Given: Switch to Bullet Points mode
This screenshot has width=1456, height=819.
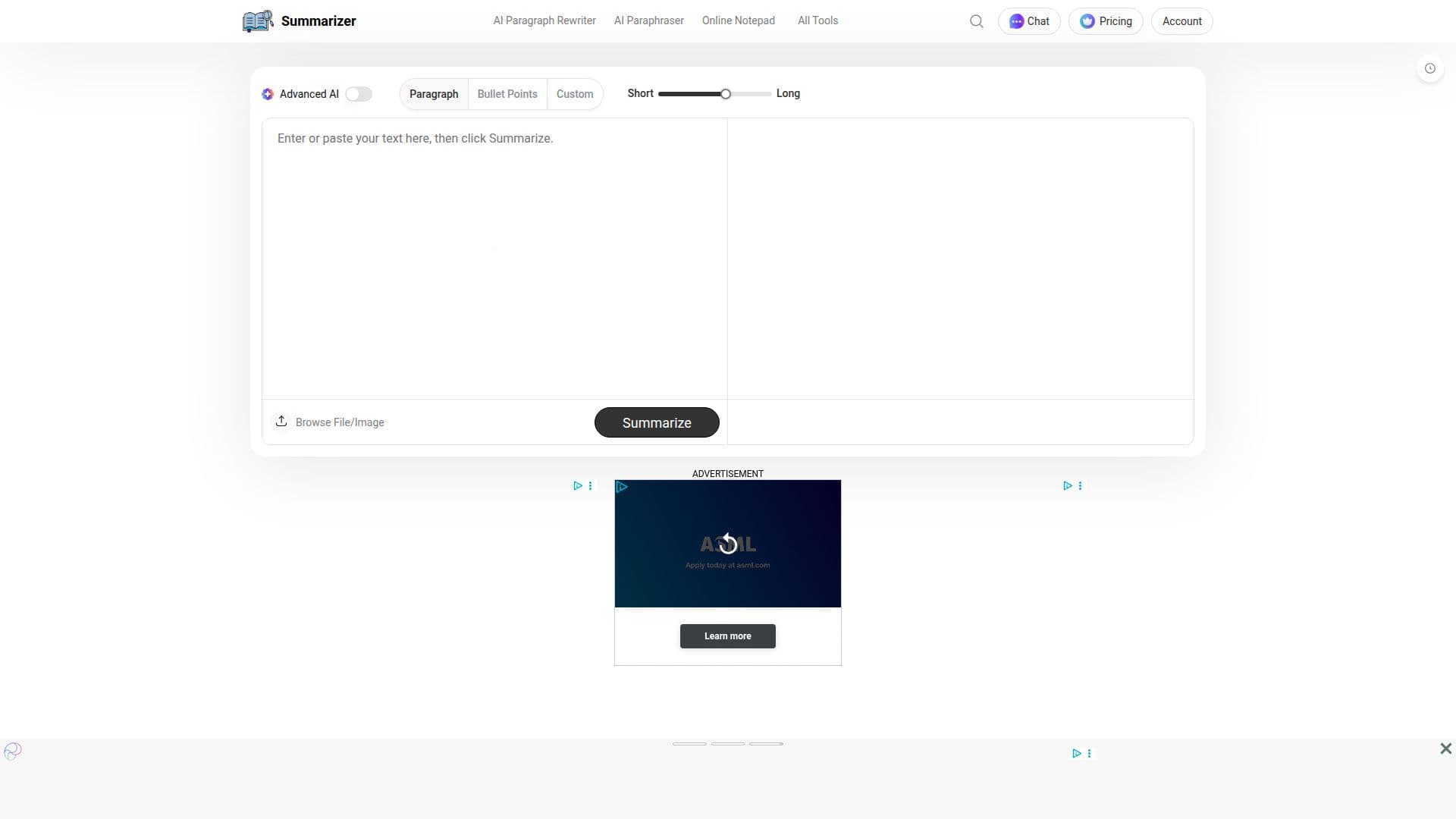Looking at the screenshot, I should click(x=507, y=94).
